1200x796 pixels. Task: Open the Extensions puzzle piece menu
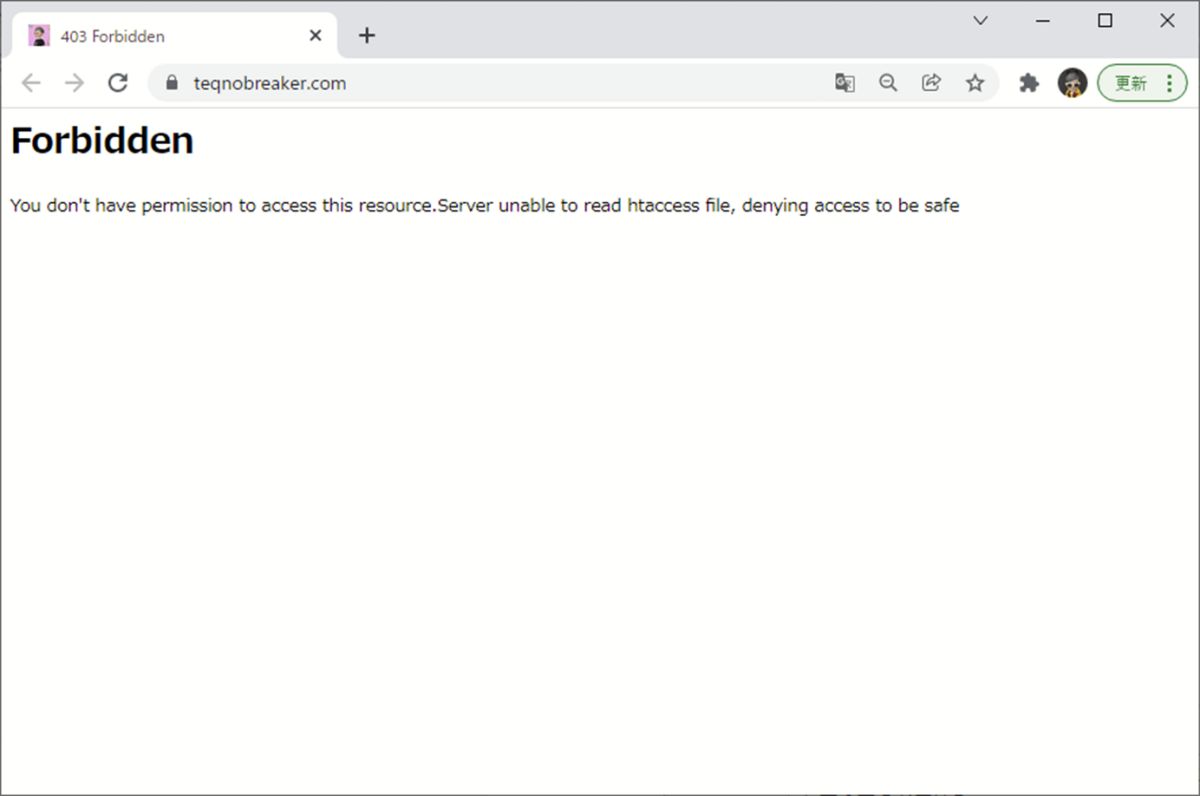[1029, 83]
